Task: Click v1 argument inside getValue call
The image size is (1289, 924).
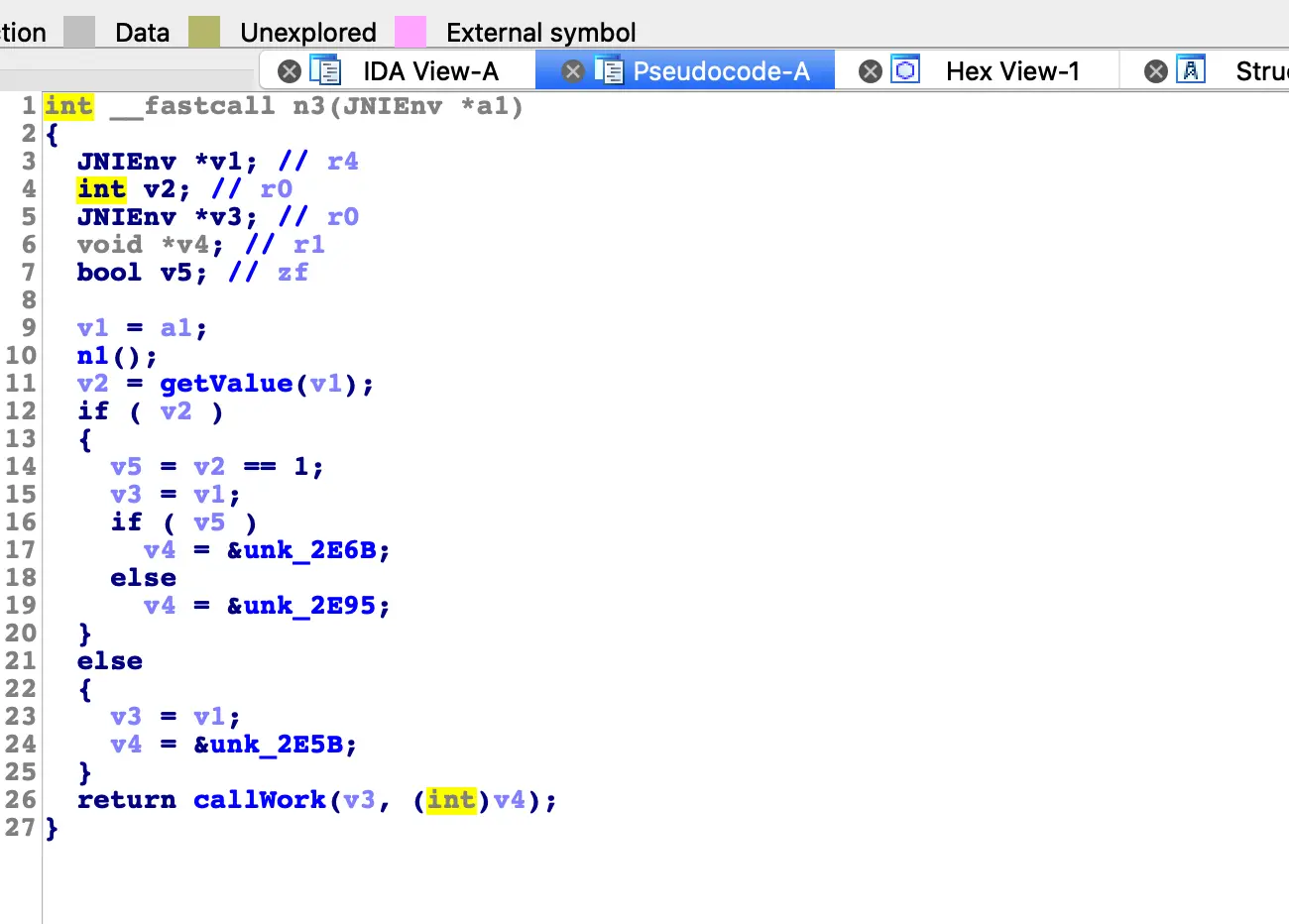Action: [x=326, y=384]
